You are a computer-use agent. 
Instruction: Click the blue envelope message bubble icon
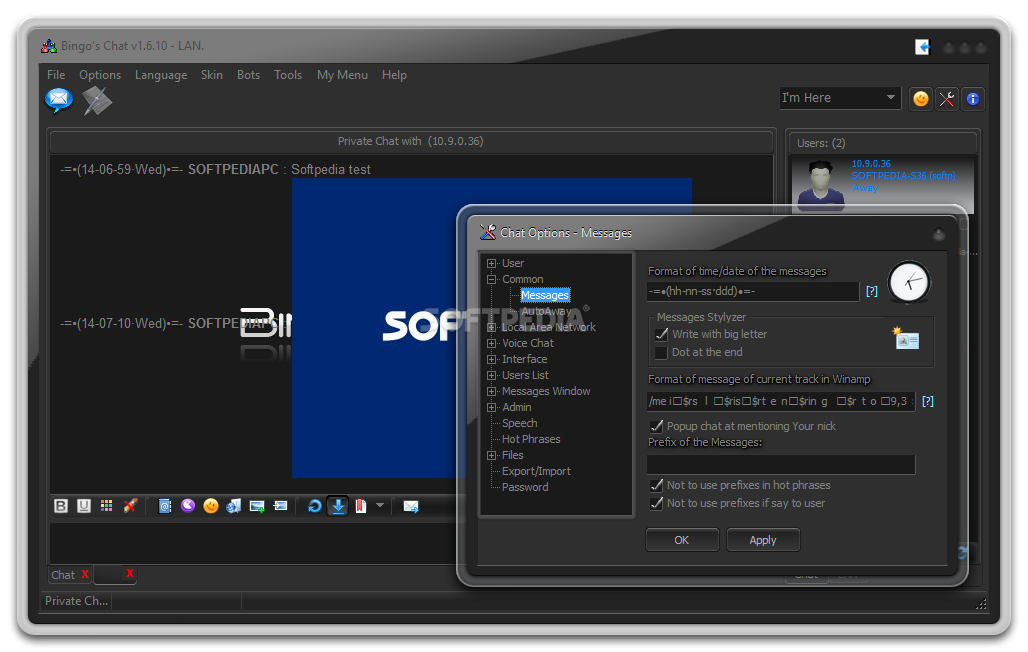[x=58, y=100]
